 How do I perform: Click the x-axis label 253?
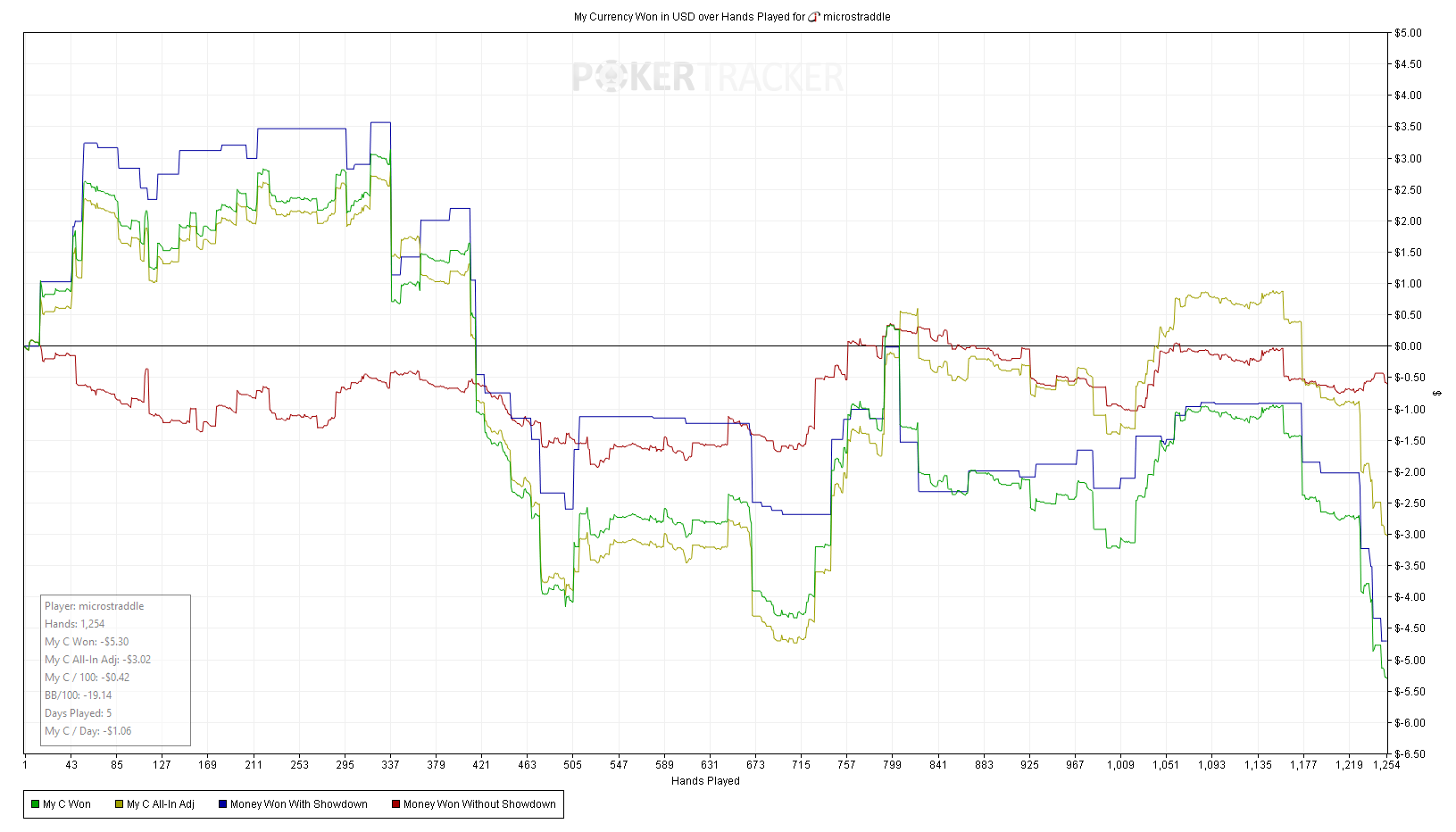(x=300, y=765)
